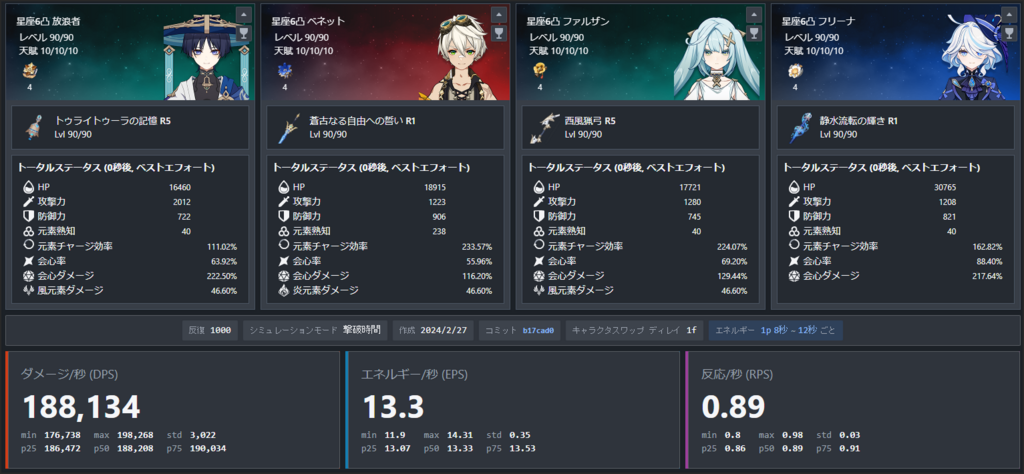Screen dimensions: 1024x474
Task: Click the artifact set icon on ファルザン's card
Action: pos(540,71)
